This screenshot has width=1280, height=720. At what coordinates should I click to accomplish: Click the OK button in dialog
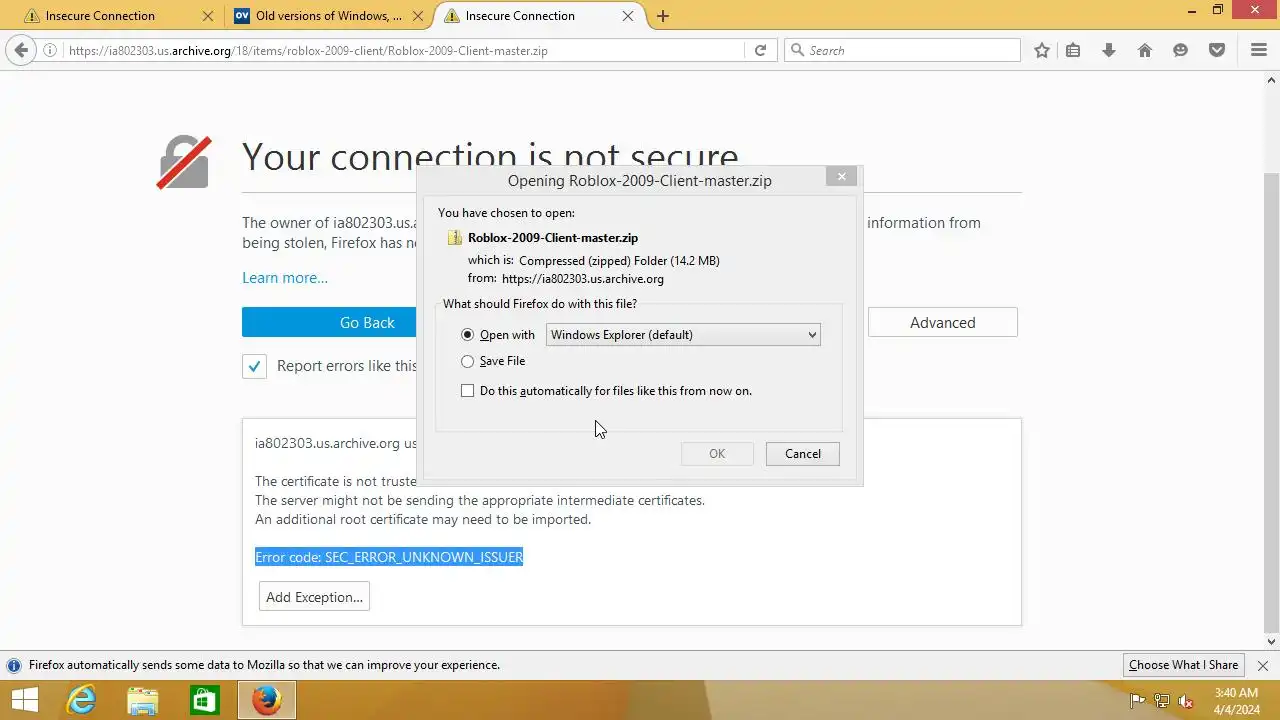pos(717,454)
